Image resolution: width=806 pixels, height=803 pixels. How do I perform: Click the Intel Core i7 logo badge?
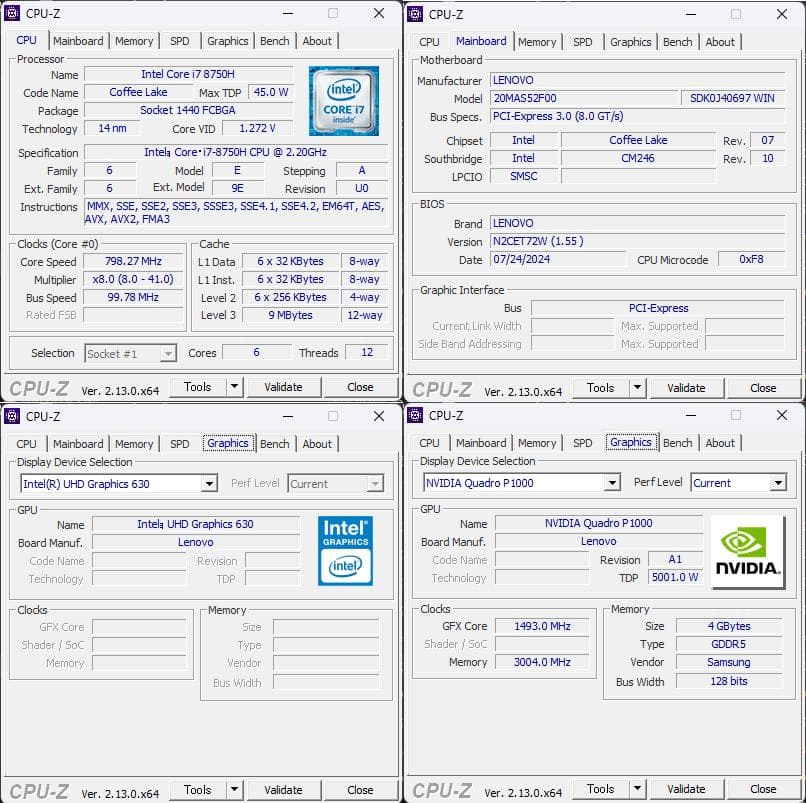[x=344, y=101]
